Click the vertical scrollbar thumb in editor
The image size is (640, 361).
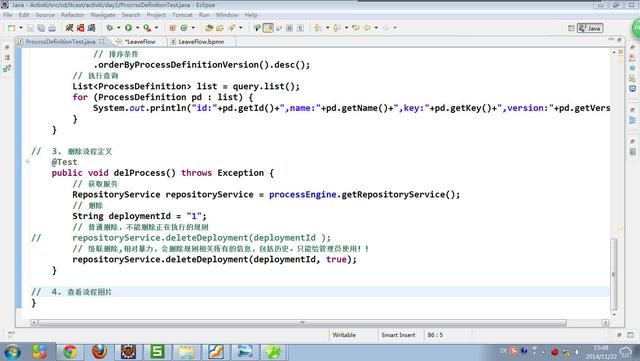[613, 274]
